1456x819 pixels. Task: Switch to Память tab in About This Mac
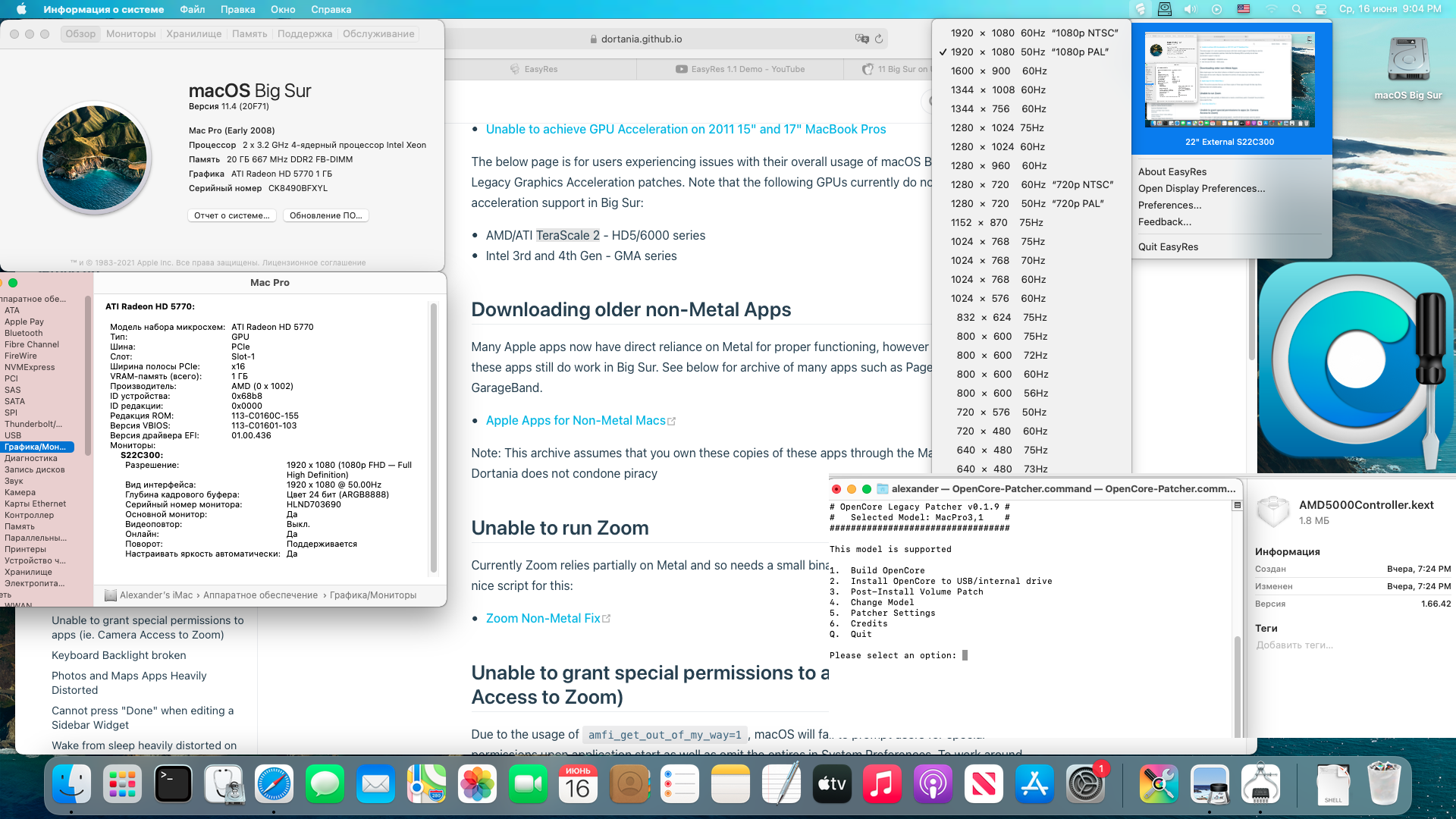[x=249, y=33]
